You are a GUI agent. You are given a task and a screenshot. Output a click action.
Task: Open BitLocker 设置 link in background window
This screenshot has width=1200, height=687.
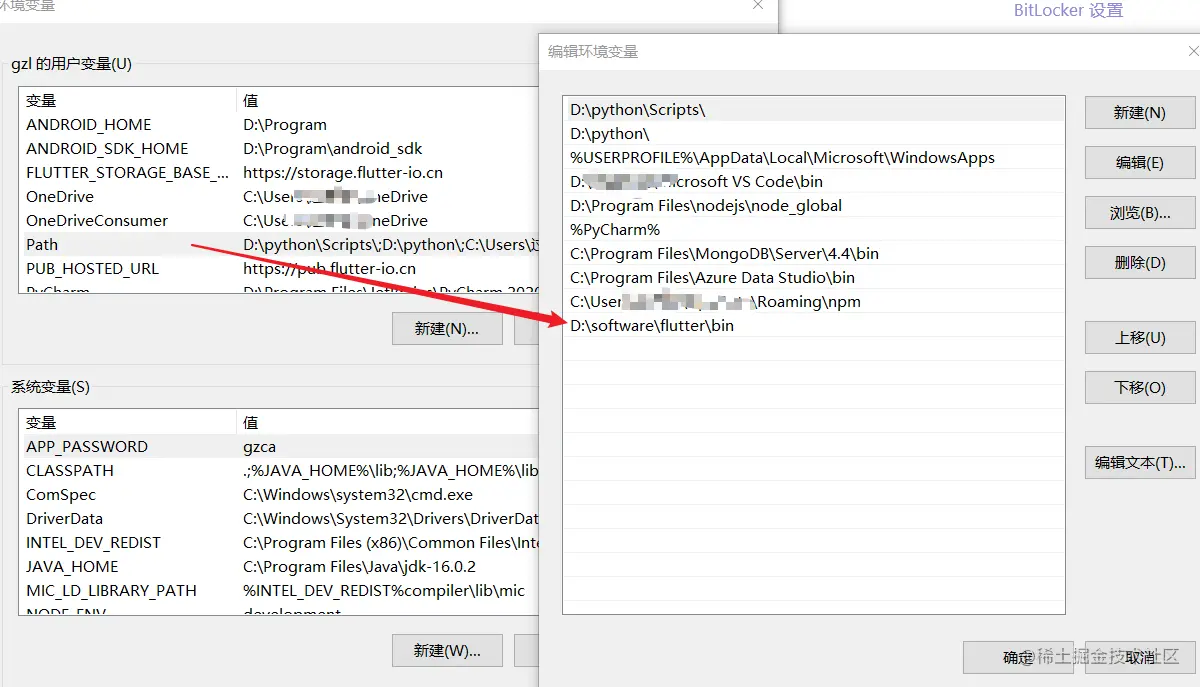tap(1068, 10)
